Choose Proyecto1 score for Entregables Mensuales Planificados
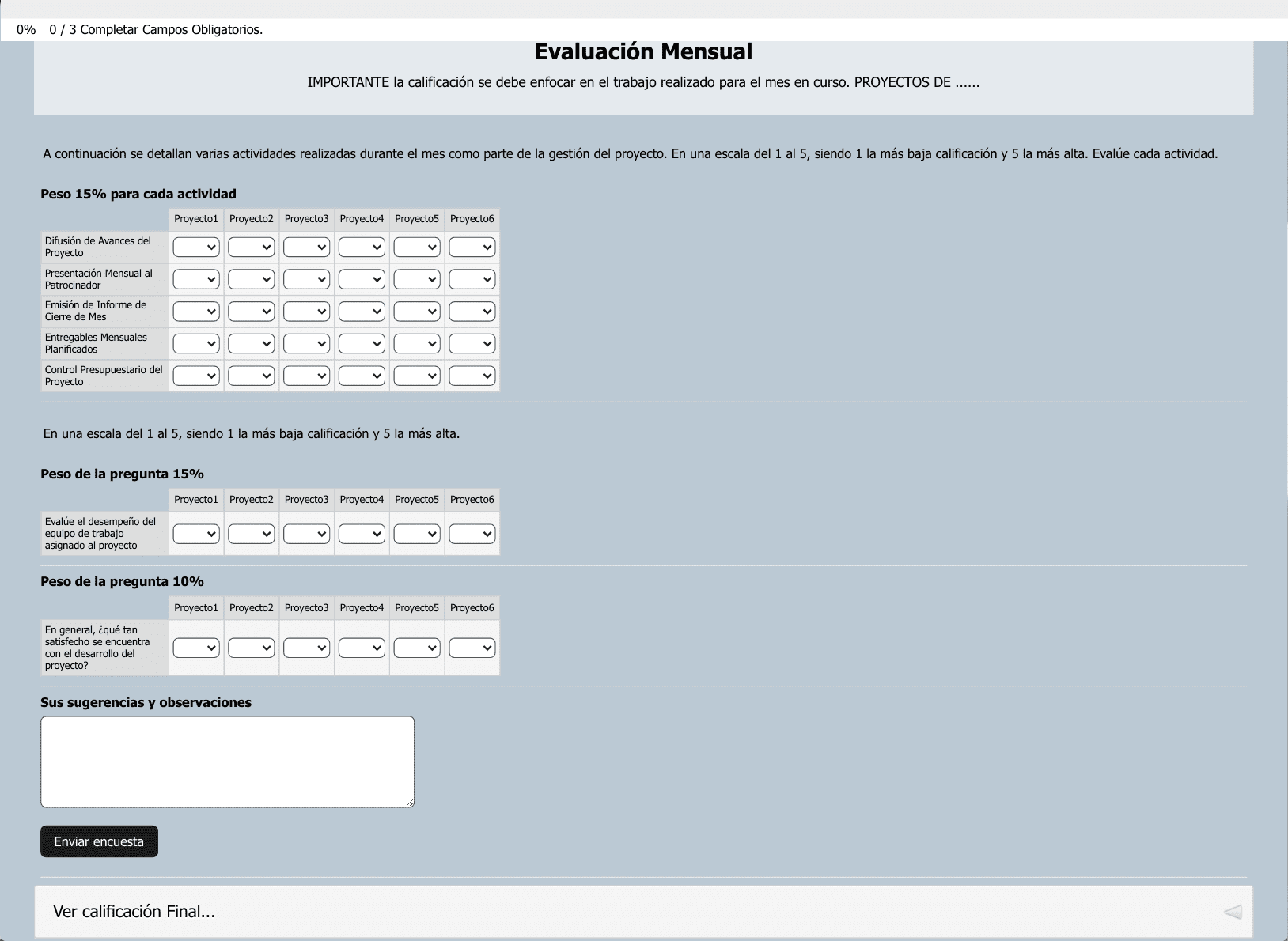This screenshot has width=1288, height=941. (x=196, y=344)
